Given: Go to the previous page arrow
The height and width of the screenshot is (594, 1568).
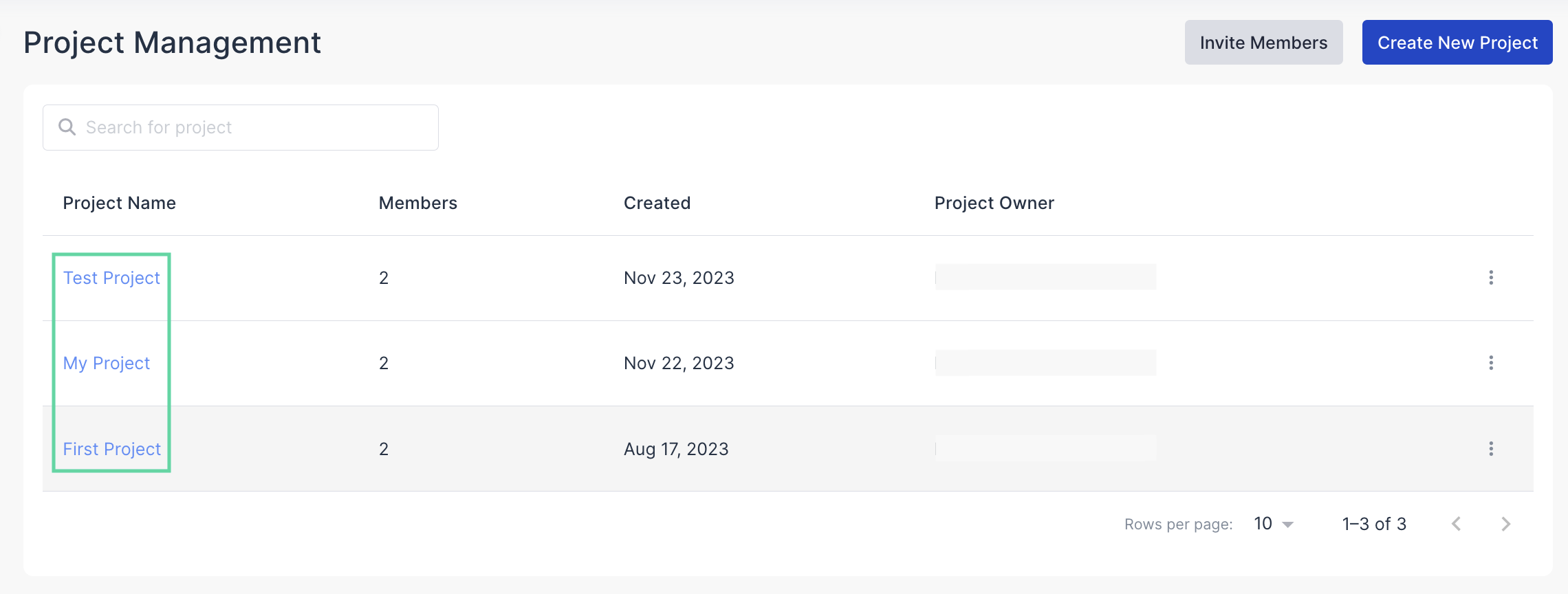Looking at the screenshot, I should (1456, 524).
